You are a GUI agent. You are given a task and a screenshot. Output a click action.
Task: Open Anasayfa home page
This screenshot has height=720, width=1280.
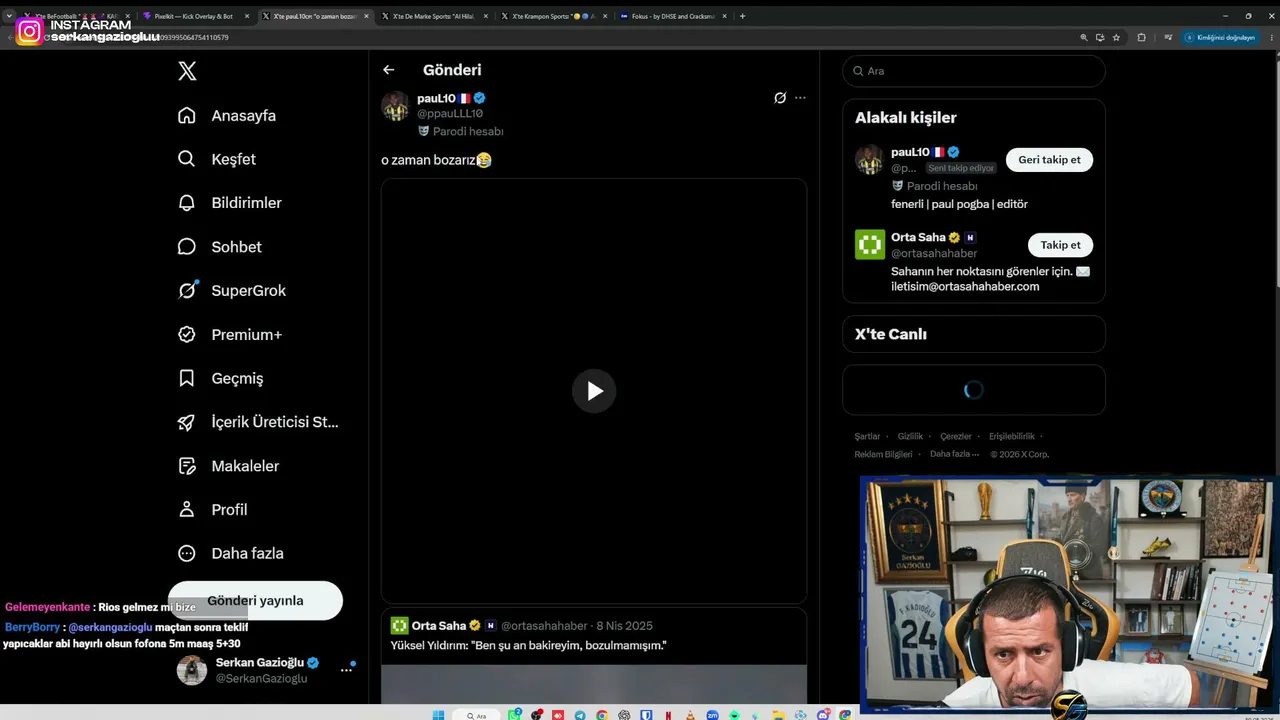[x=227, y=115]
